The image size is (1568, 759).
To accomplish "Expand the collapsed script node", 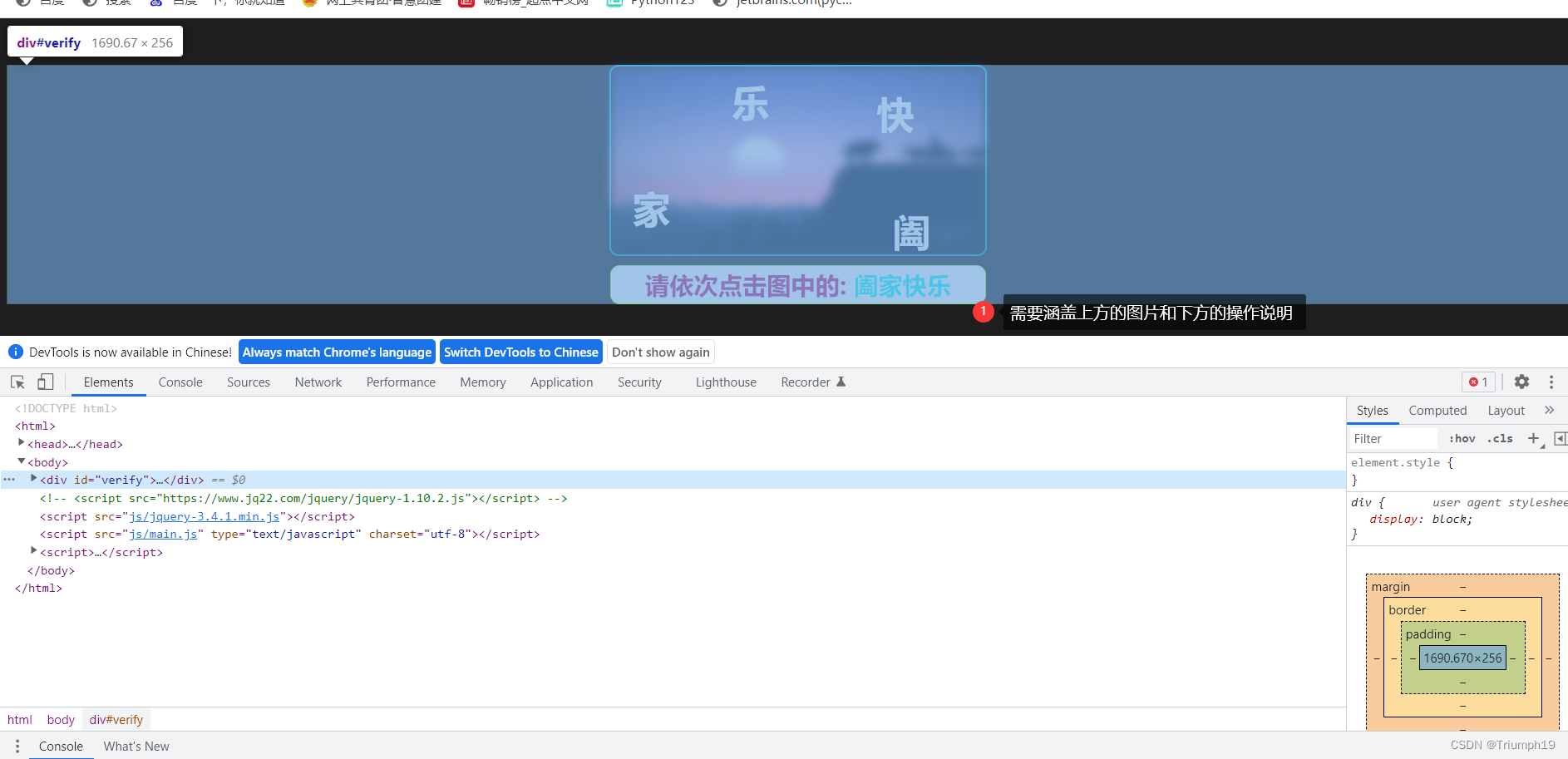I will (x=34, y=551).
